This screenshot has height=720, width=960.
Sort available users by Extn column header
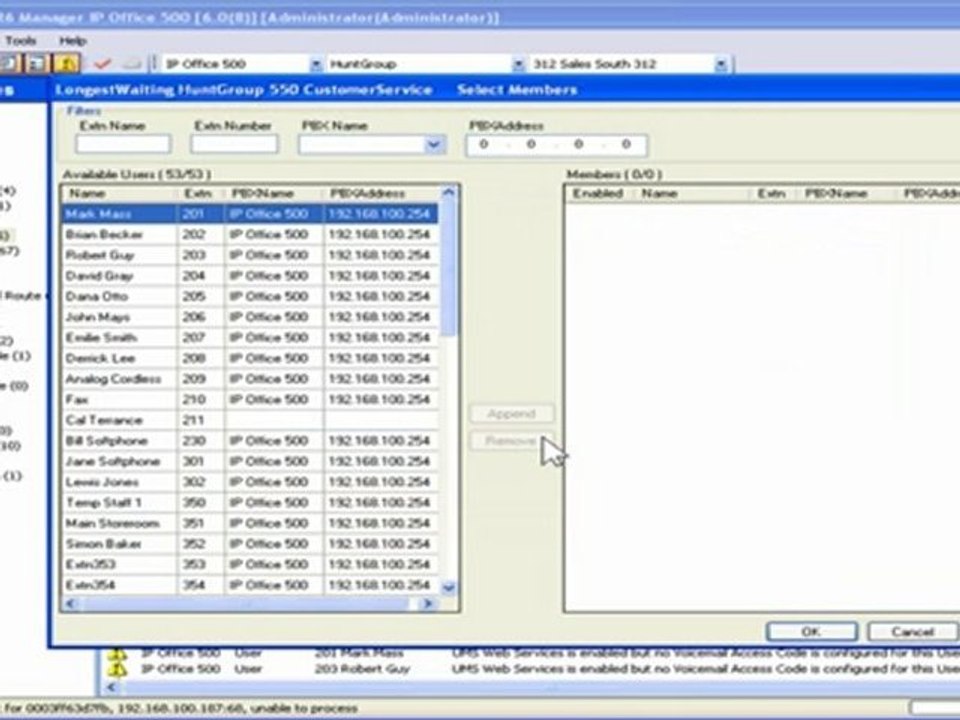tap(201, 193)
